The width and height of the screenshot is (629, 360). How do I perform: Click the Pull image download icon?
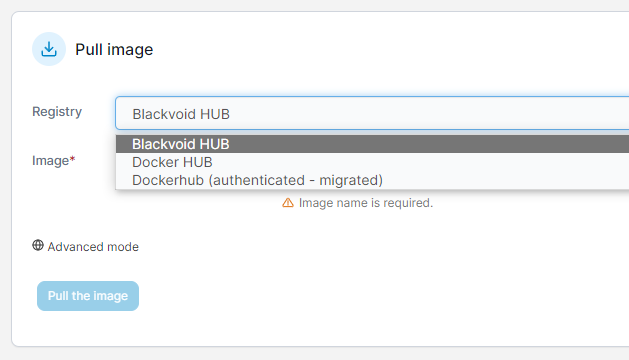pos(49,49)
